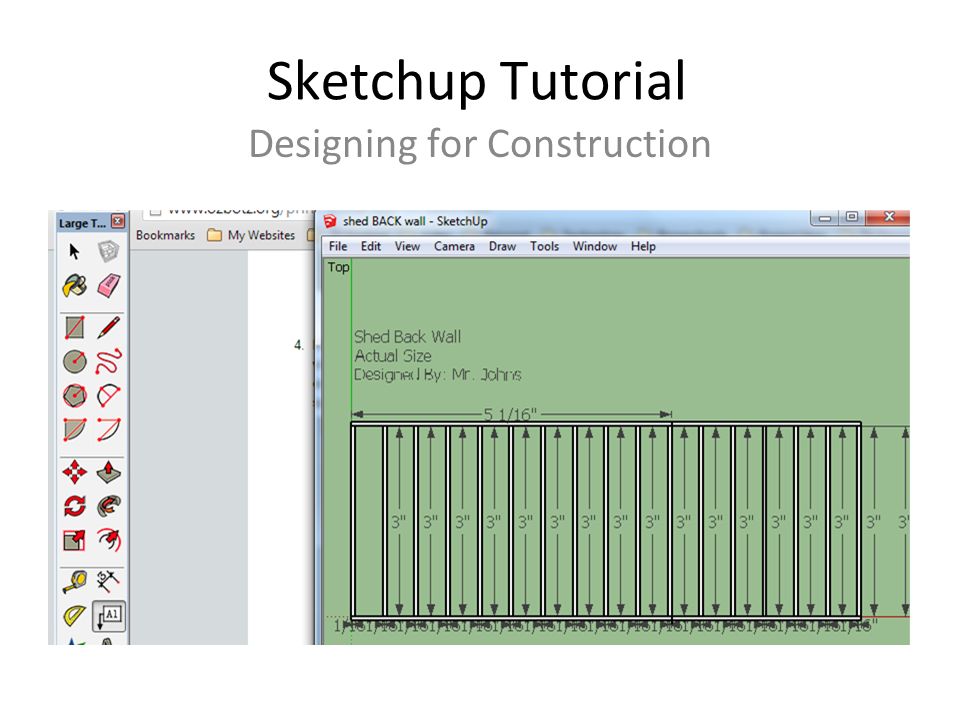Click the Bookmarks label in browser
This screenshot has width=960, height=720.
pyautogui.click(x=165, y=235)
